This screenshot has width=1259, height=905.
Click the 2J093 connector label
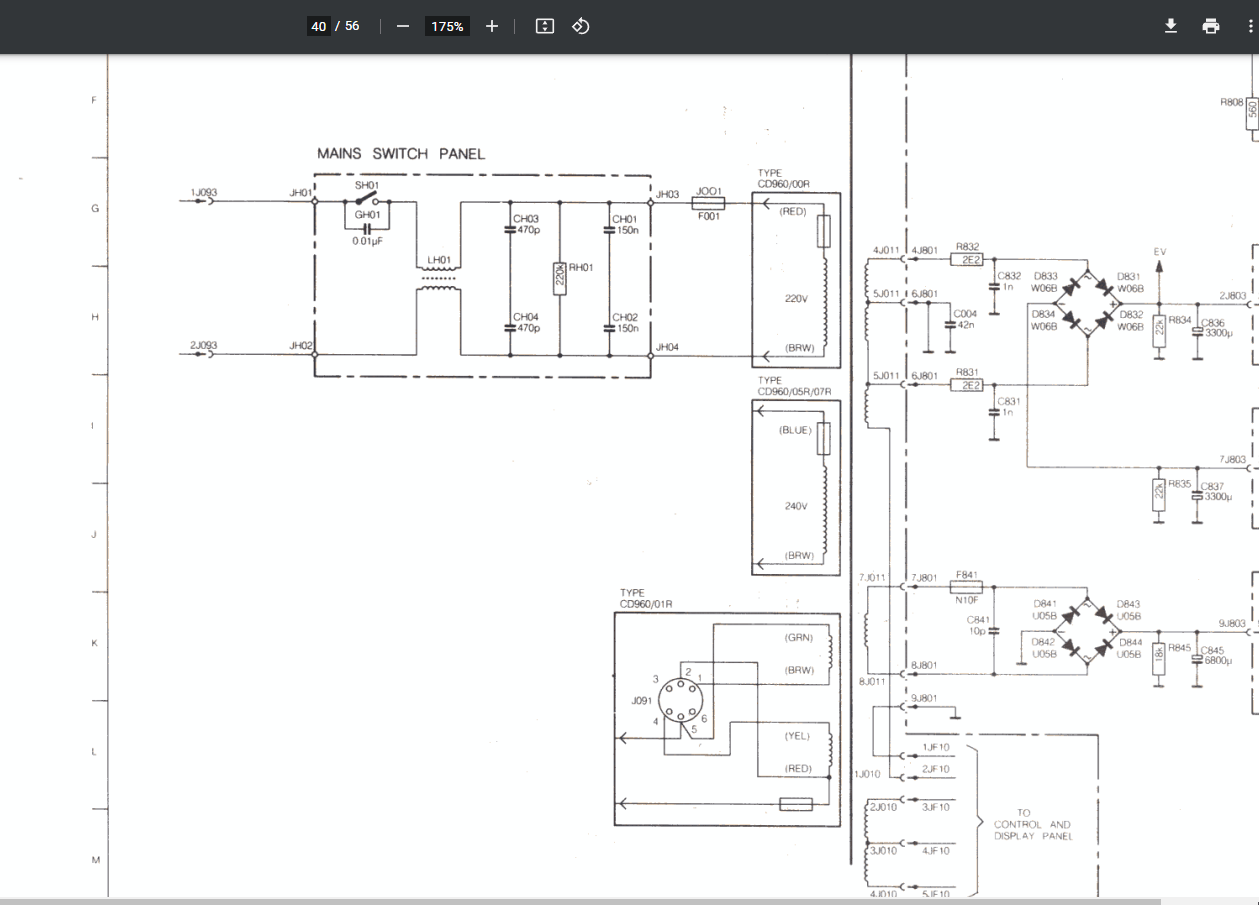pyautogui.click(x=203, y=345)
